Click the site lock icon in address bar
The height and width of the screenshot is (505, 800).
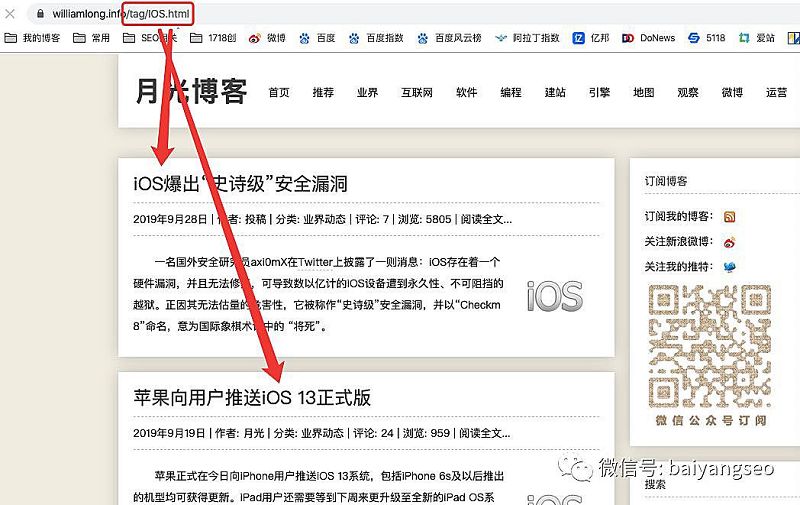coord(39,14)
